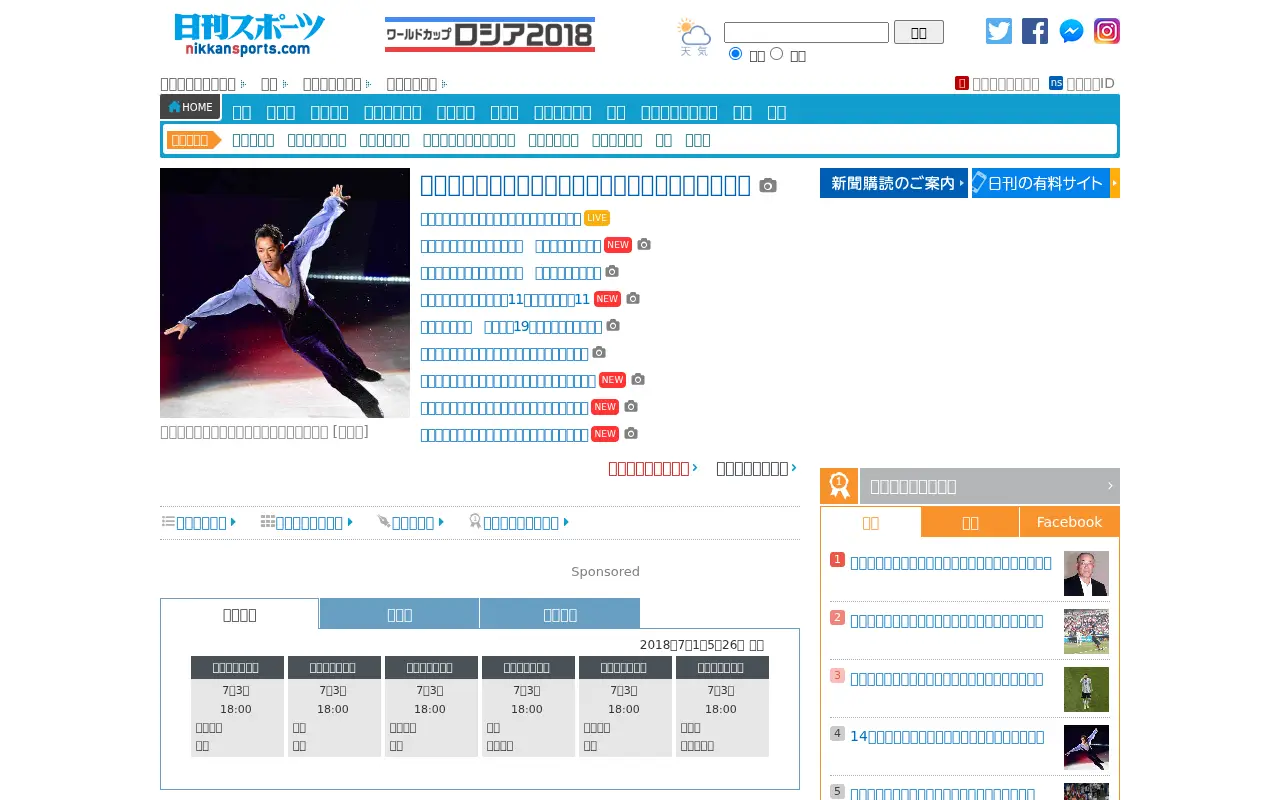The height and width of the screenshot is (800, 1280).
Task: Click the pen icon in the lower link row
Action: (384, 522)
